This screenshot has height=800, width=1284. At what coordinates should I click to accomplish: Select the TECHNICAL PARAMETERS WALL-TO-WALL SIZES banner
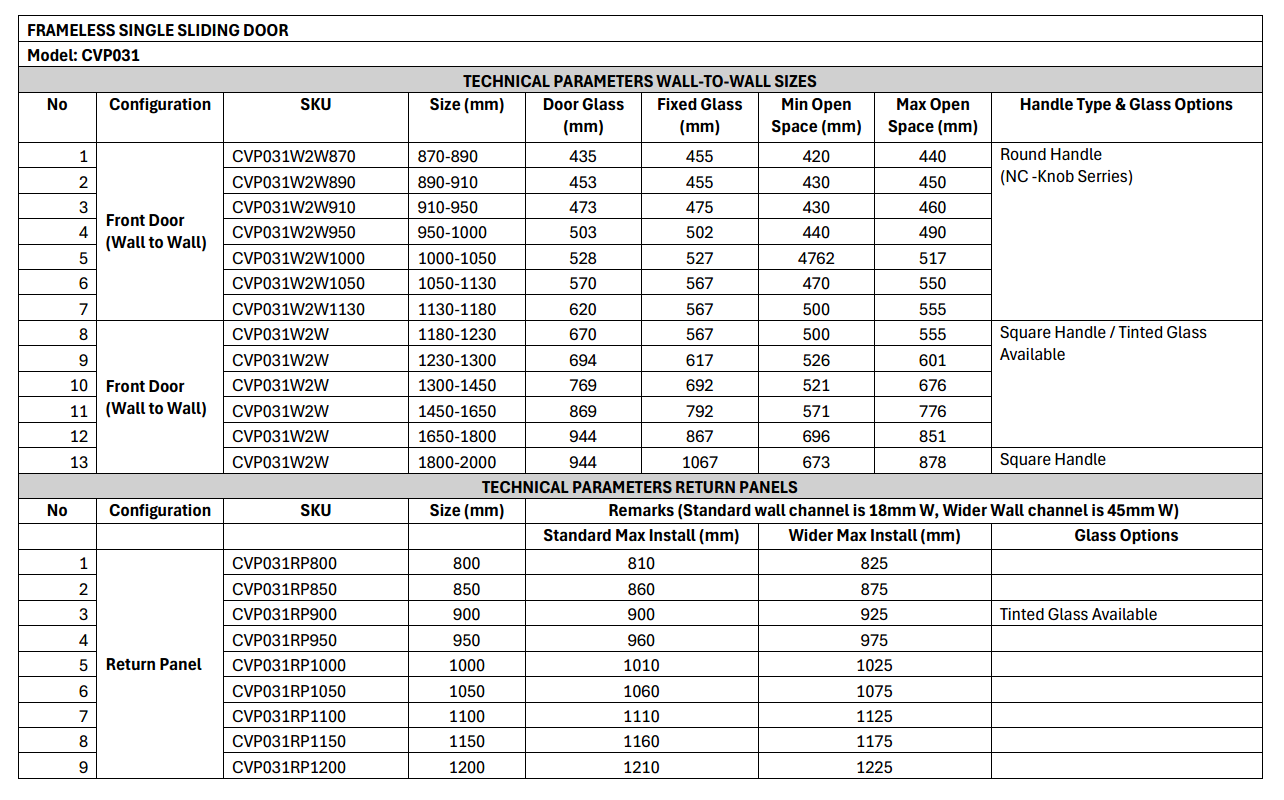tap(640, 81)
